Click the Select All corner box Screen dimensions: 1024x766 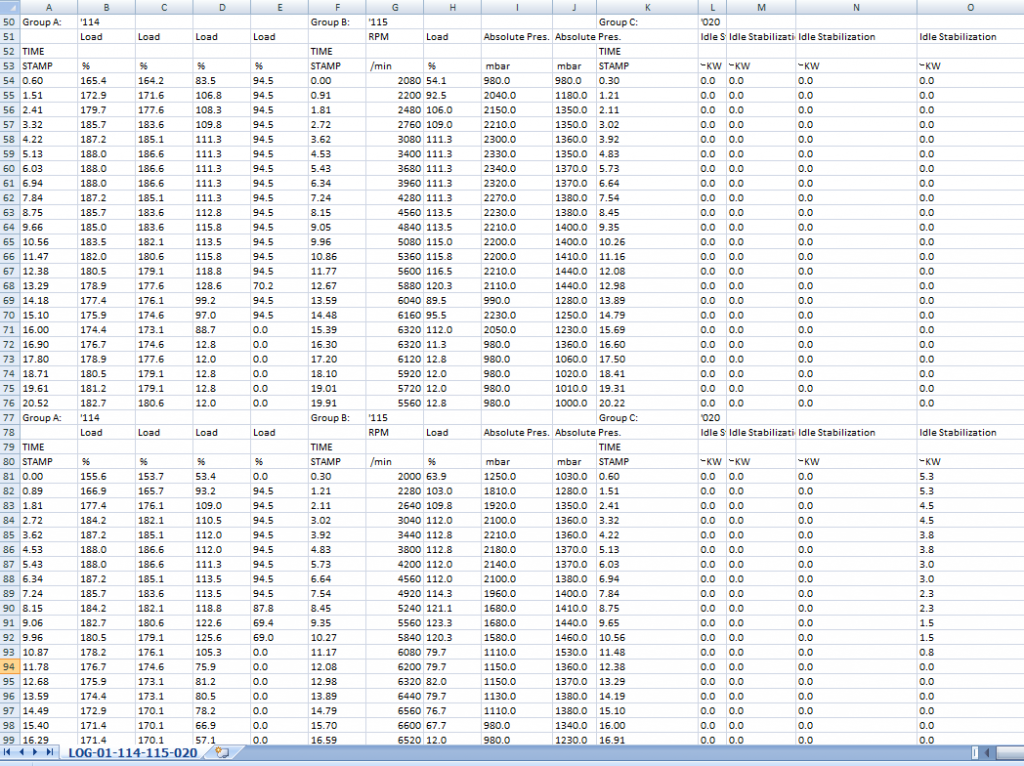point(9,7)
